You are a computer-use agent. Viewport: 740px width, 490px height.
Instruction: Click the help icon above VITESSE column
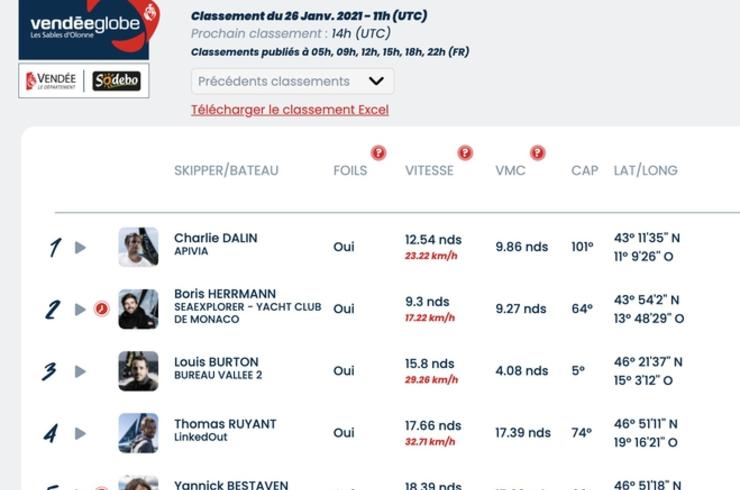click(465, 153)
